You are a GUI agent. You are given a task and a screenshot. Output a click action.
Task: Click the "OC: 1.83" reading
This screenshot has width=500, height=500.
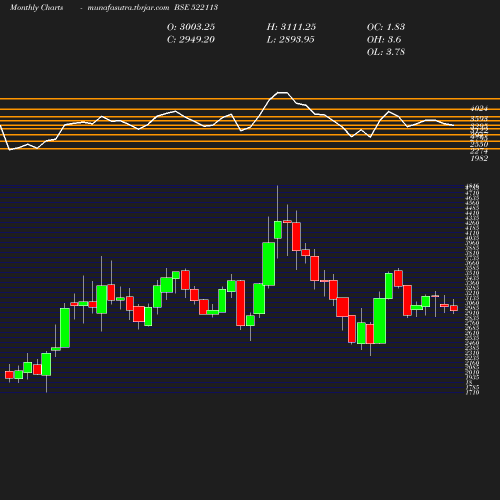(x=386, y=27)
